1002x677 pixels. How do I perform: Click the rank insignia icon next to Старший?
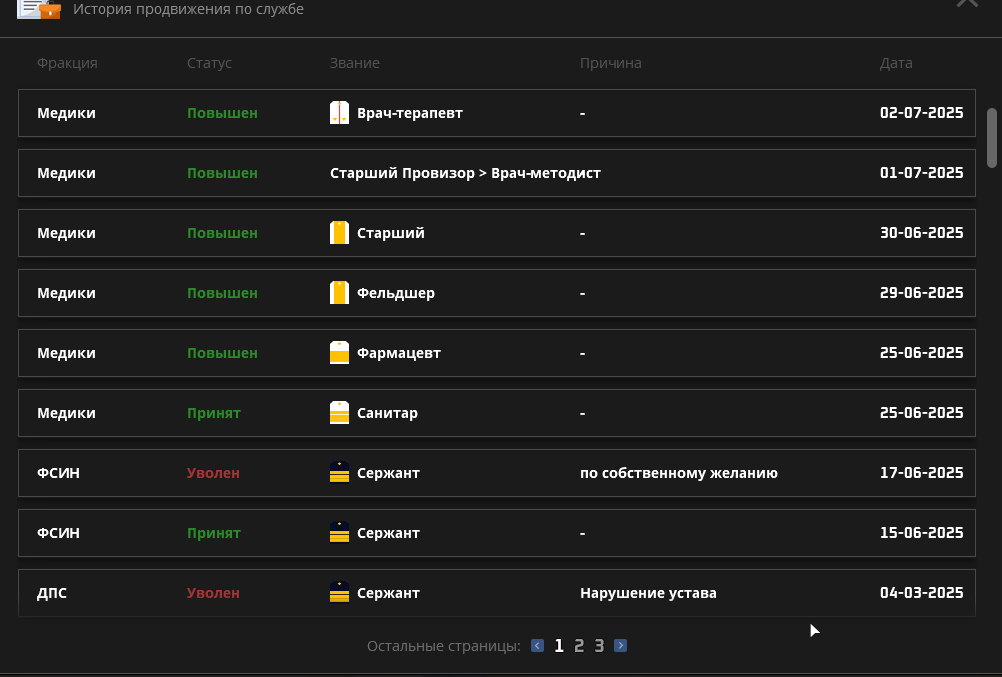[339, 233]
